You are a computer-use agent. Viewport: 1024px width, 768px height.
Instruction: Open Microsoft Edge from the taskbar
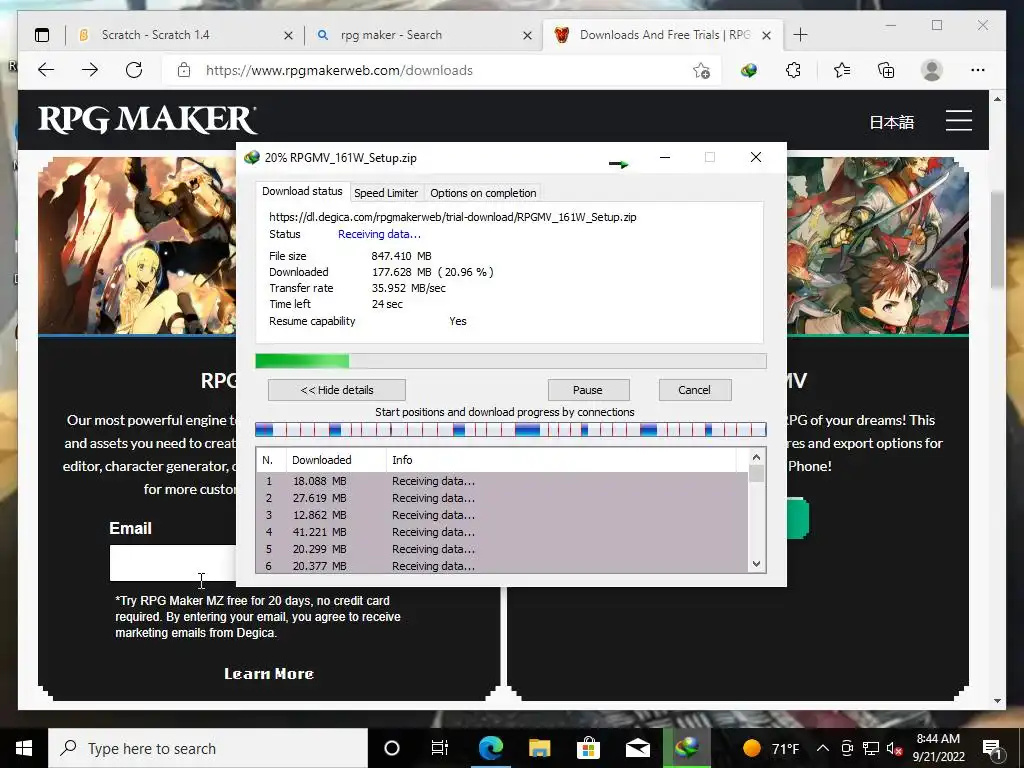(x=490, y=748)
